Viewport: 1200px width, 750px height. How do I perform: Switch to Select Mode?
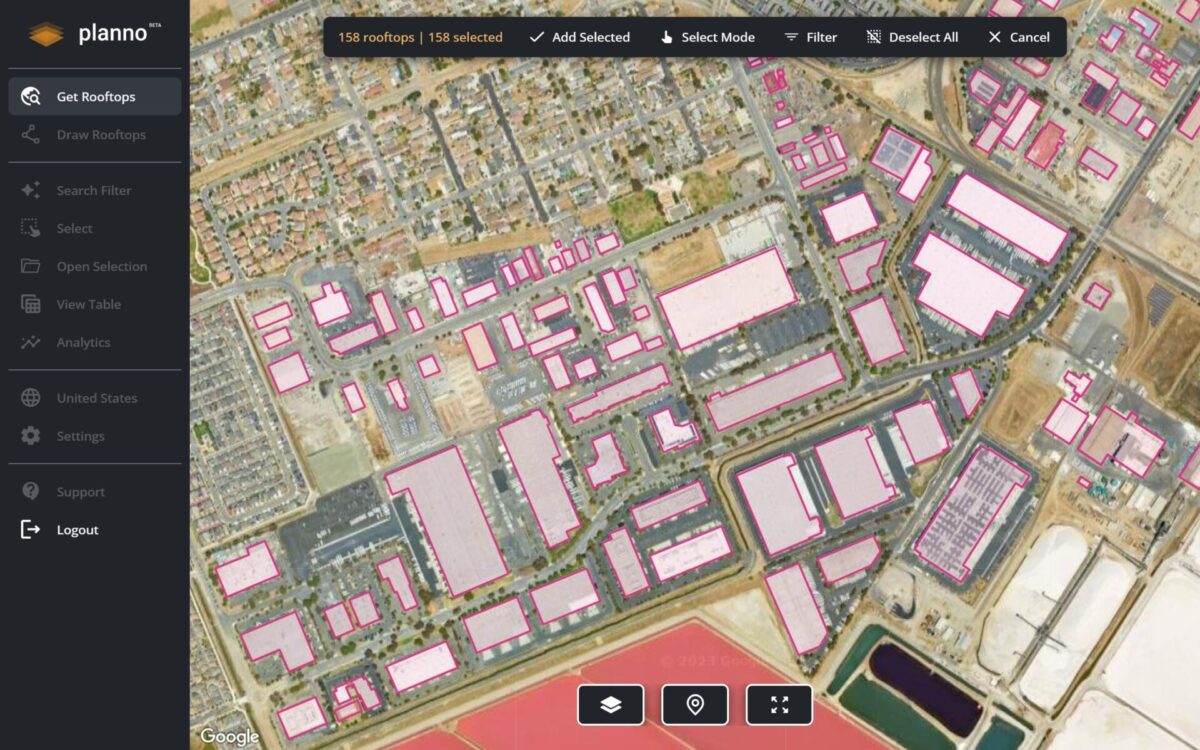(x=707, y=38)
